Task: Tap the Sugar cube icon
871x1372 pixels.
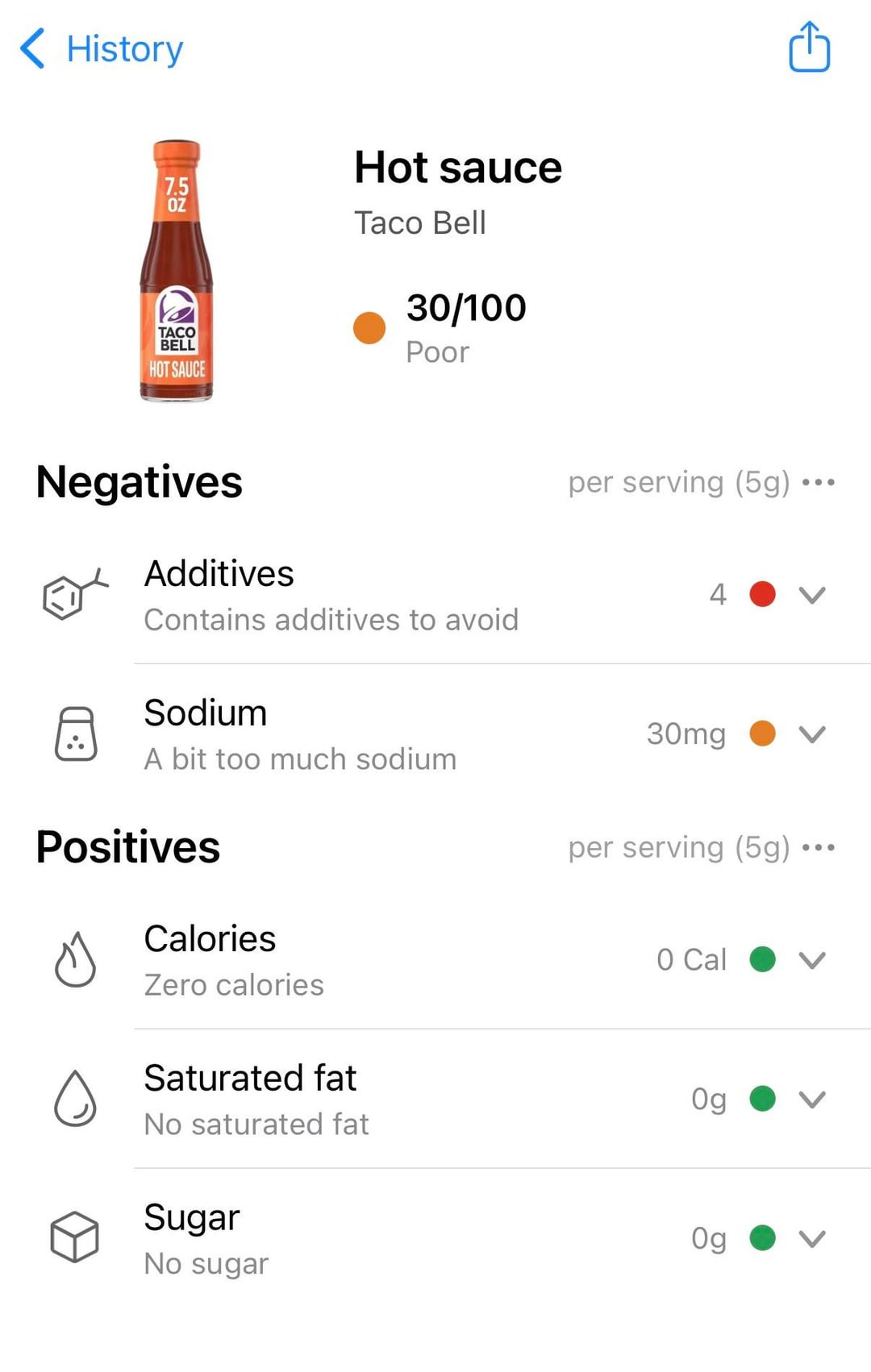Action: pos(75,1237)
